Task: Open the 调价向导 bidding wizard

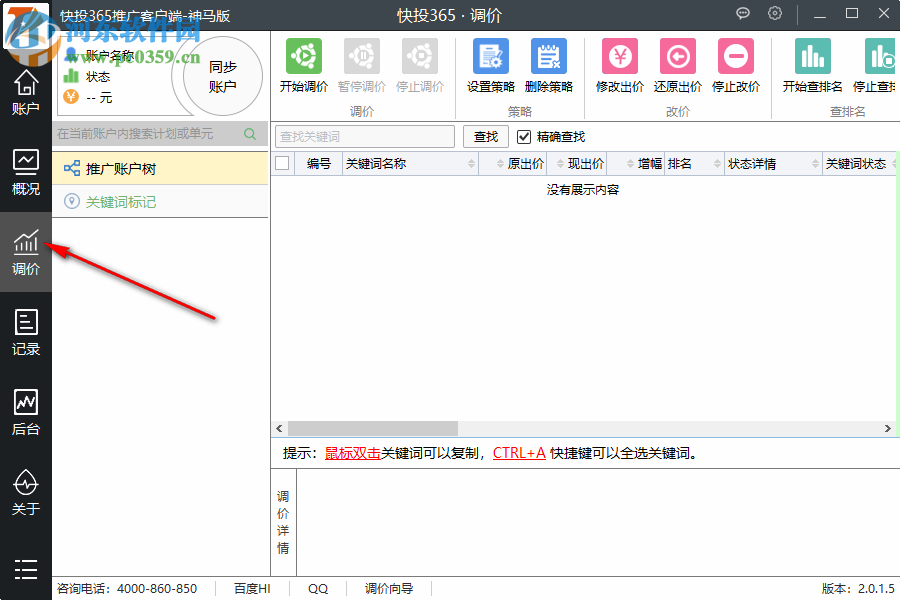Action: [389, 589]
